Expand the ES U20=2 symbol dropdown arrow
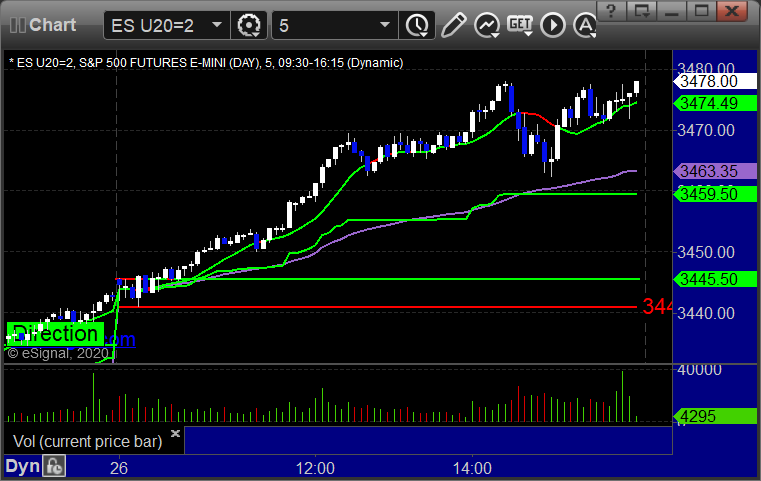Image resolution: width=761 pixels, height=481 pixels. tap(217, 25)
